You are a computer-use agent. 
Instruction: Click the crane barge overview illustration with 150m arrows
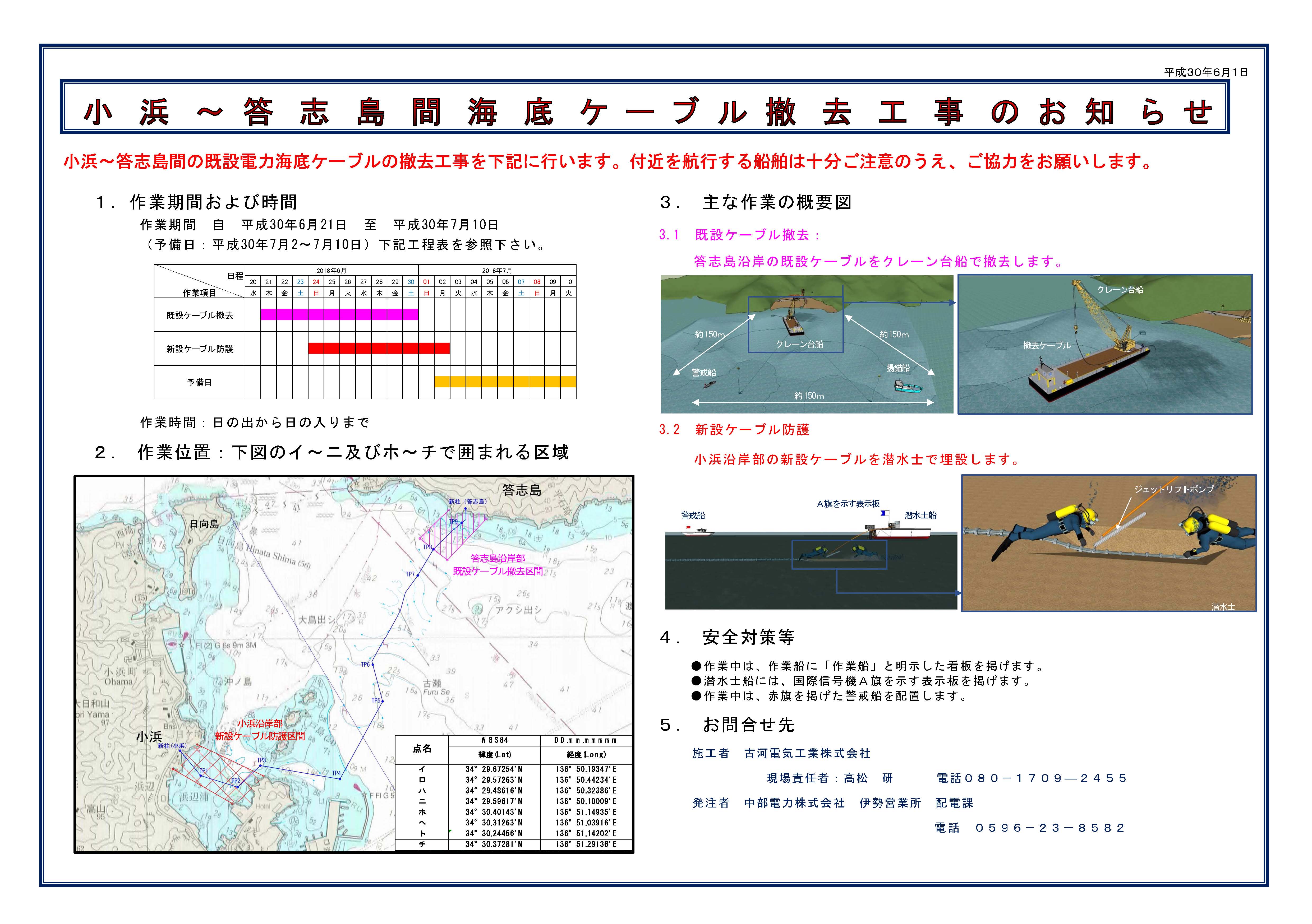[807, 344]
